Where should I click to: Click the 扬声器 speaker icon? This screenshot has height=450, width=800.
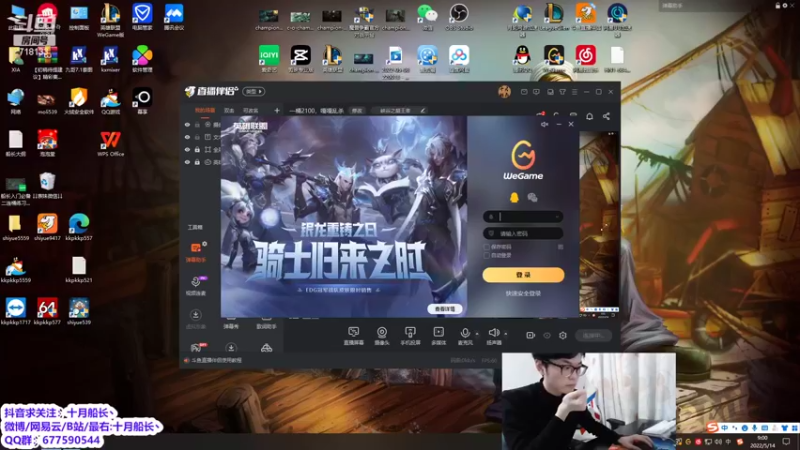click(x=493, y=333)
